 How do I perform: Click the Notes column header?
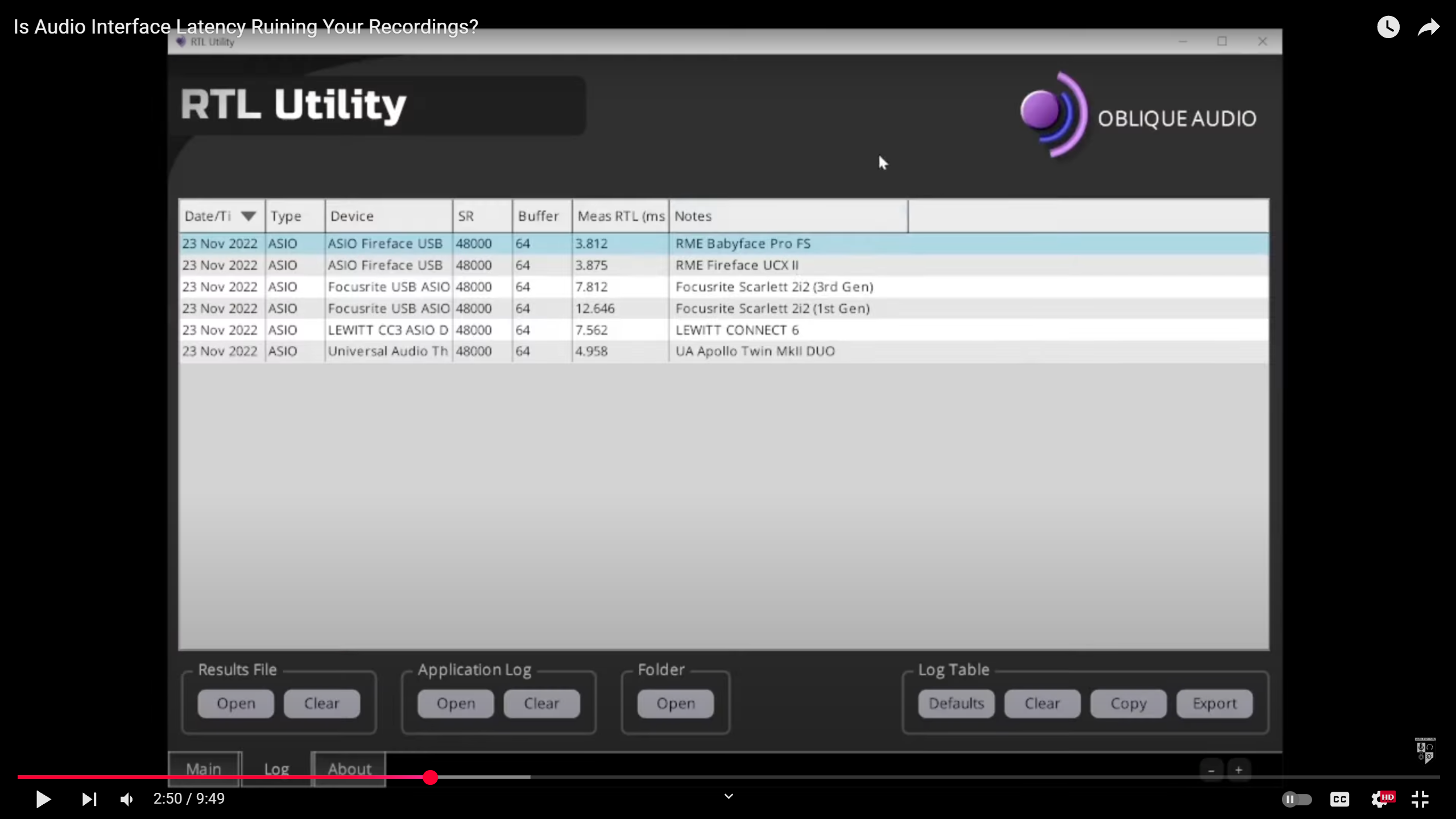pos(788,216)
